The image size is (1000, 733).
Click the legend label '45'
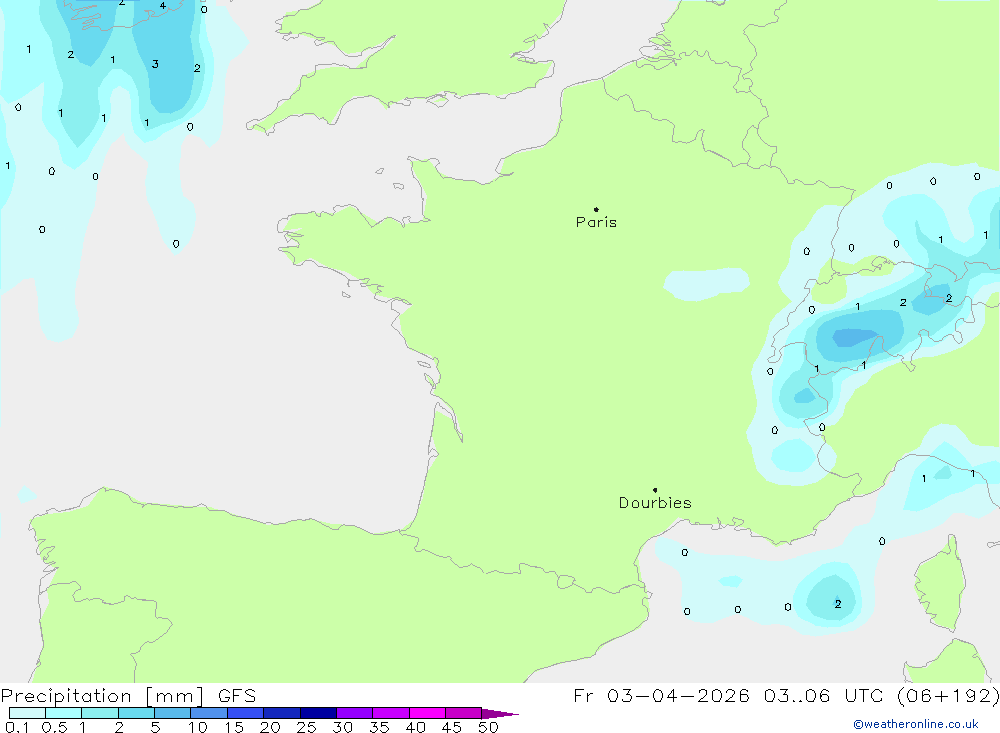[452, 727]
